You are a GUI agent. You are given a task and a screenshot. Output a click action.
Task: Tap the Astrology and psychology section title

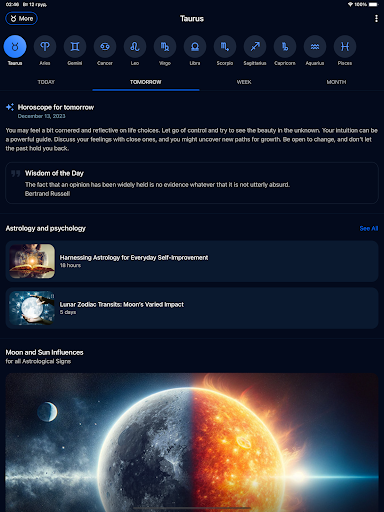tap(46, 228)
